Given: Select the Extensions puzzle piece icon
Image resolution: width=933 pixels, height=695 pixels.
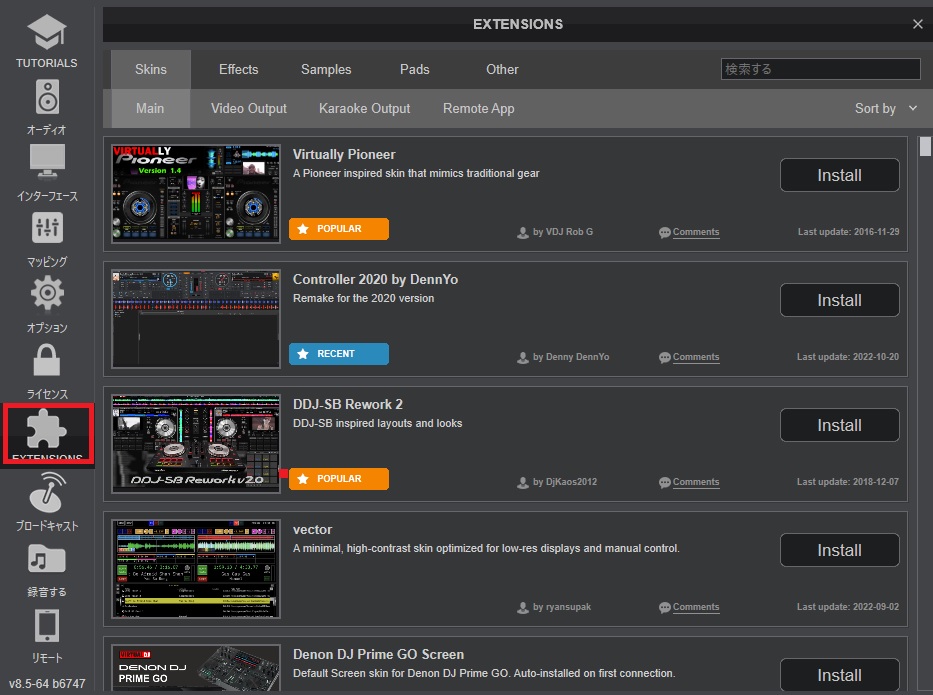Looking at the screenshot, I should click(x=46, y=428).
